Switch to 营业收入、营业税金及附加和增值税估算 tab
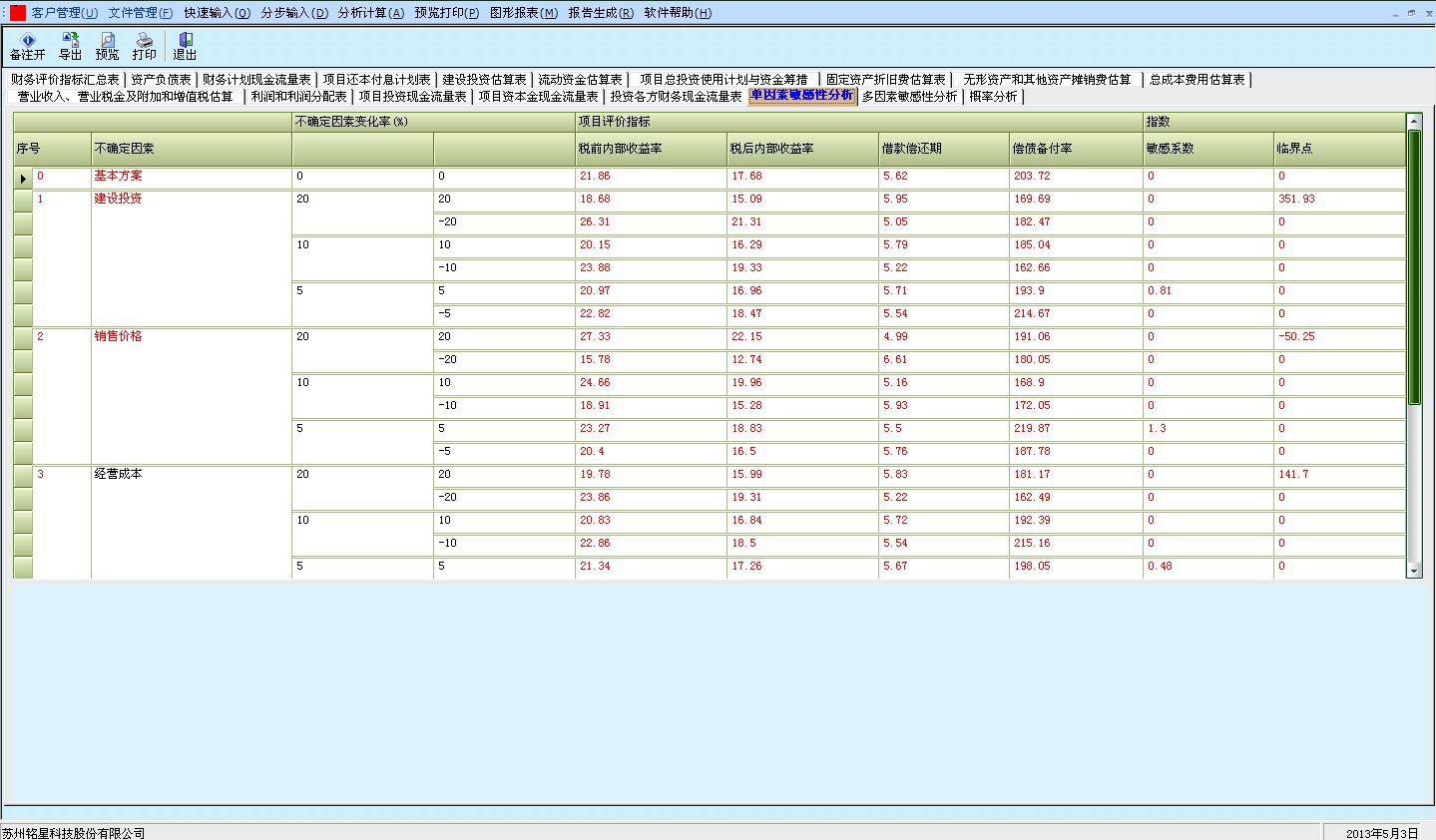 125,97
